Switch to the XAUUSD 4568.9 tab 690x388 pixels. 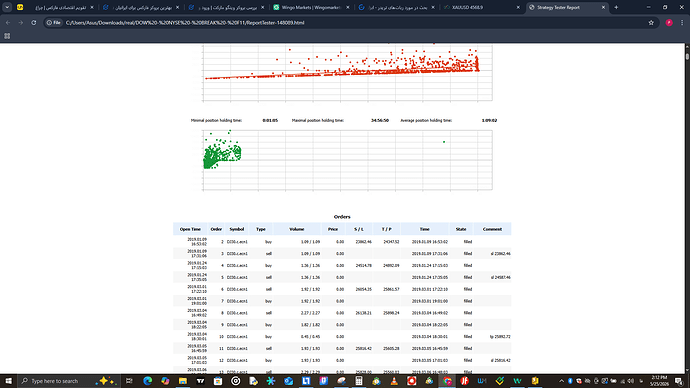click(481, 7)
